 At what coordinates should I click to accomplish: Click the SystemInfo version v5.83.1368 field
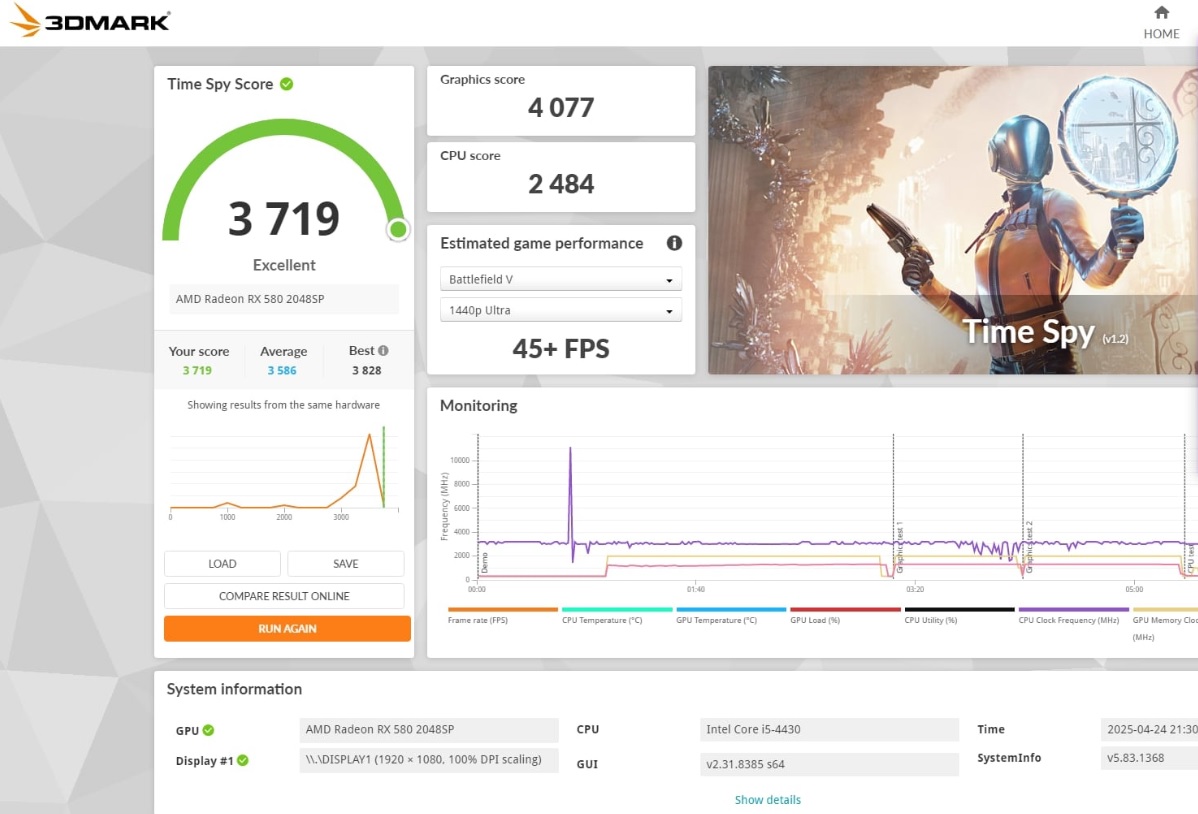[1149, 758]
